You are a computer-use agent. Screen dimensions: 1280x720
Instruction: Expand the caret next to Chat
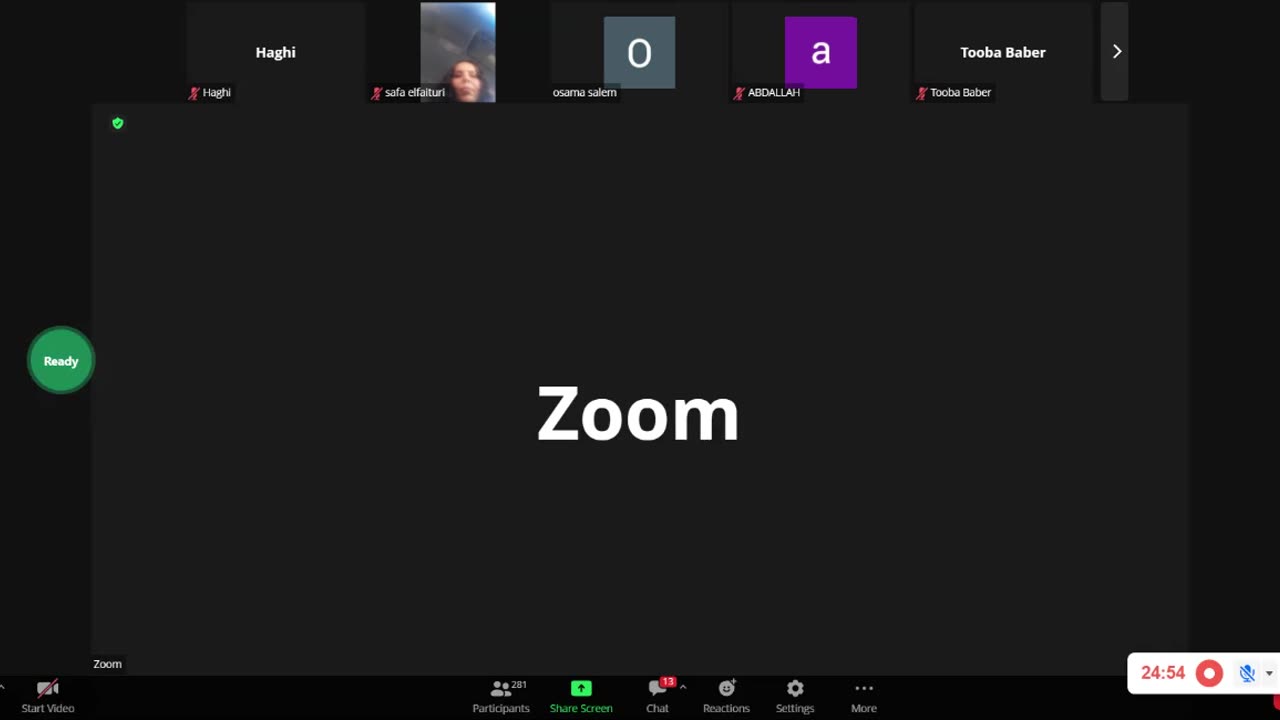click(x=683, y=687)
